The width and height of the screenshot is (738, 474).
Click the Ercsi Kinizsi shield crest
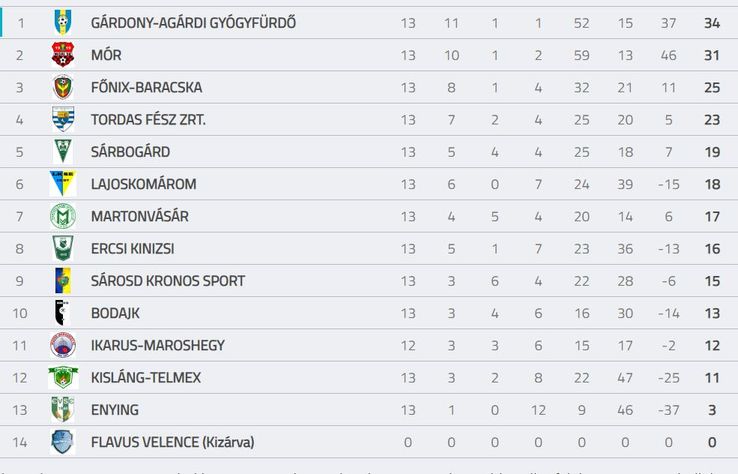tap(63, 249)
